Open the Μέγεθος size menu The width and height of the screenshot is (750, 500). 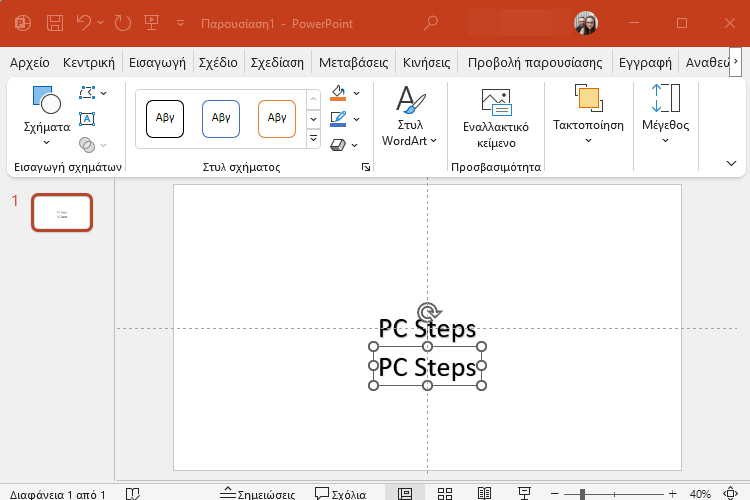665,115
